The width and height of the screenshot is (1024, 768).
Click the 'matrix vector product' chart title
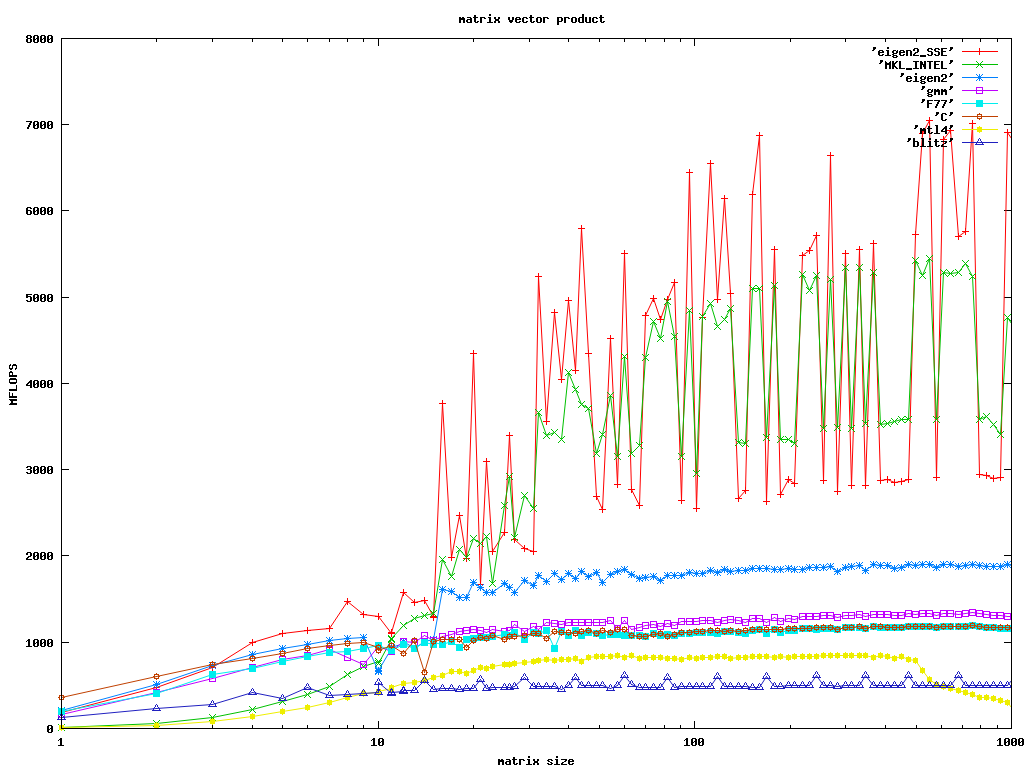pyautogui.click(x=531, y=19)
